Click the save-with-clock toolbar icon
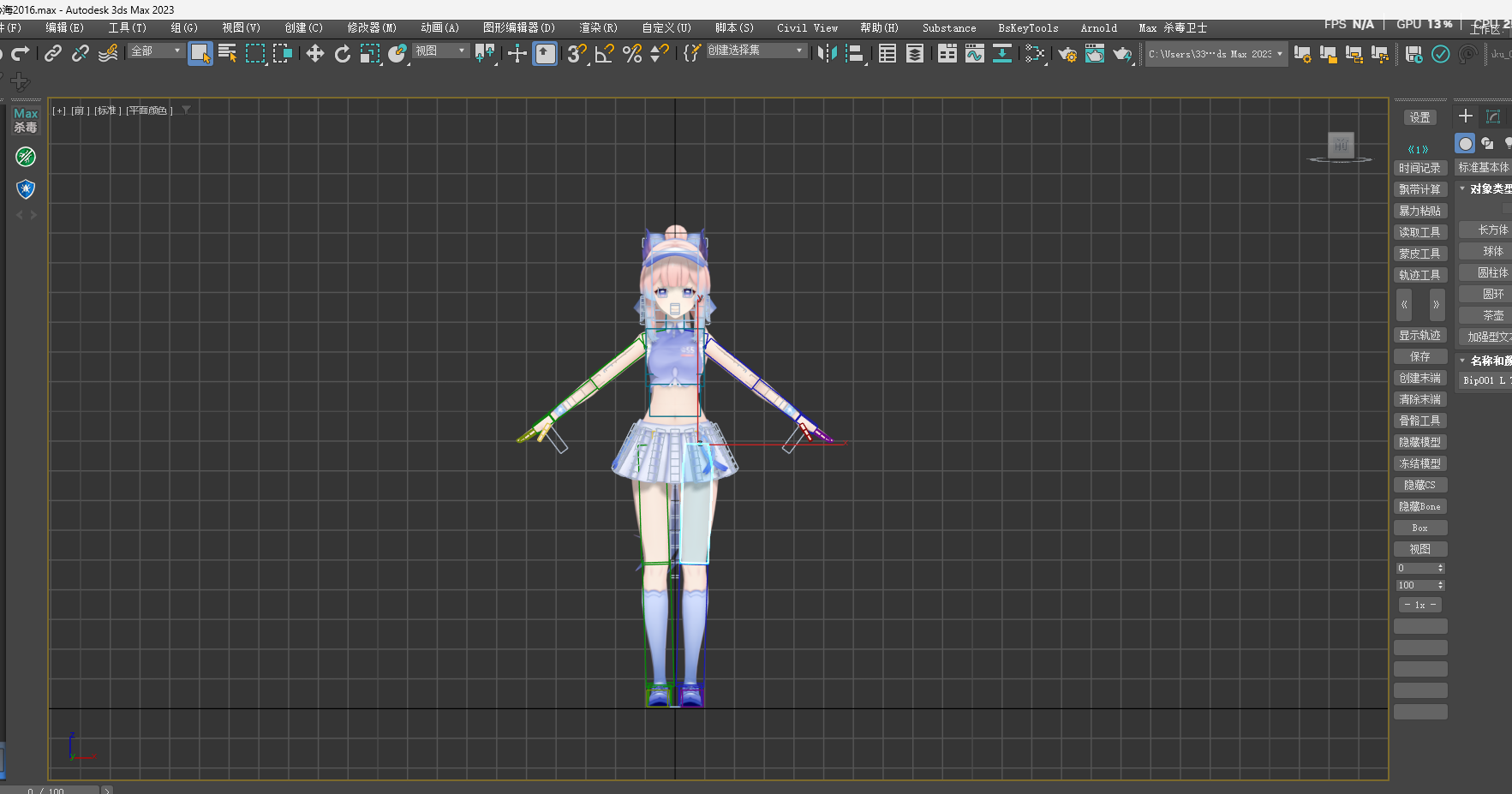 [1413, 54]
